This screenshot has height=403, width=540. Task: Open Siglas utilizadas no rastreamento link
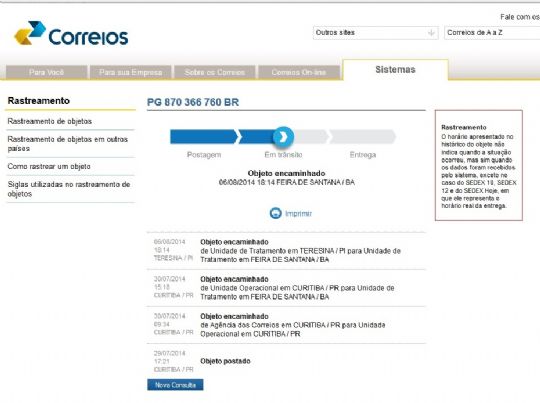[x=69, y=189]
